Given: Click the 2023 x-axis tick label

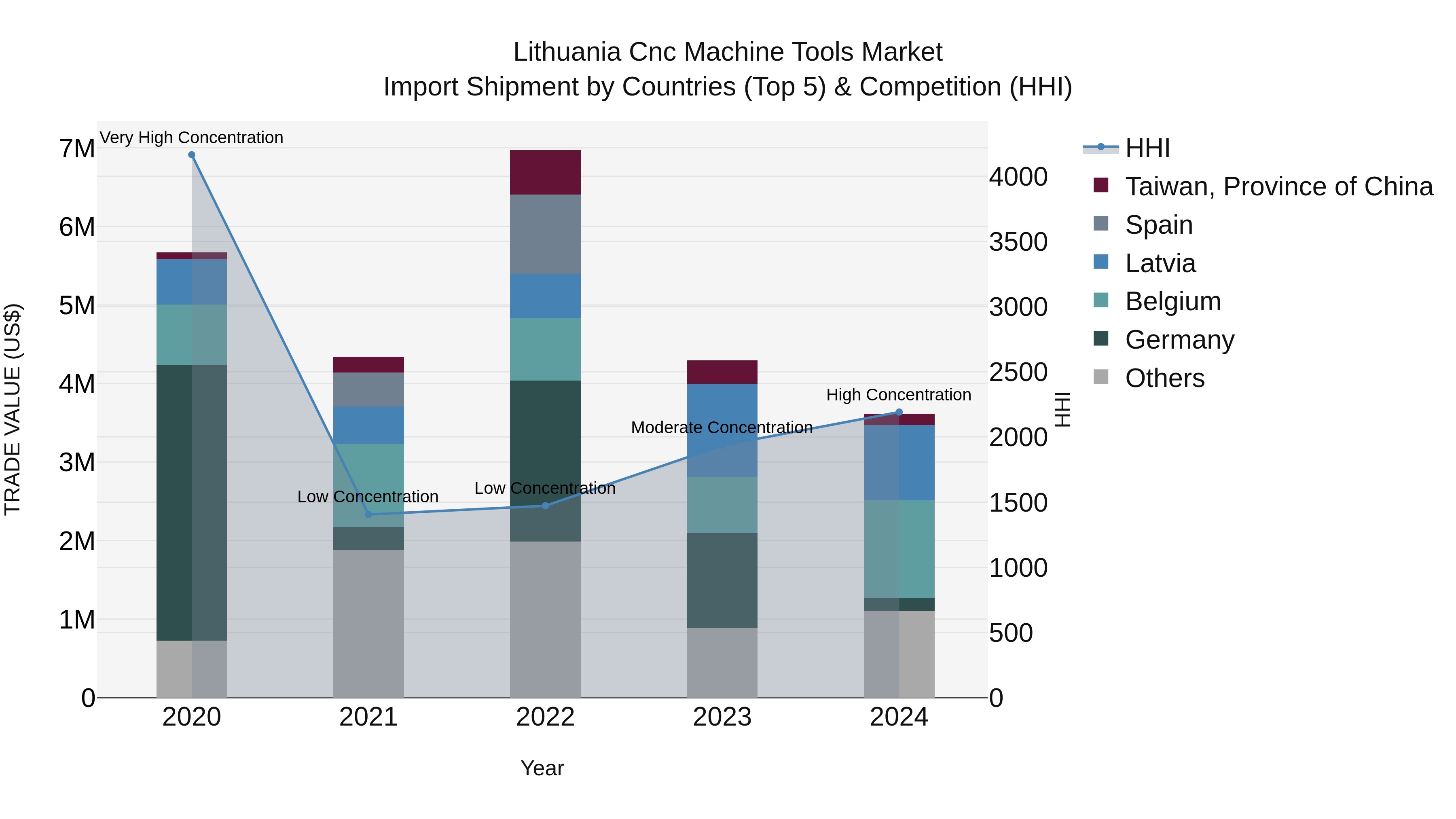Looking at the screenshot, I should 722,717.
